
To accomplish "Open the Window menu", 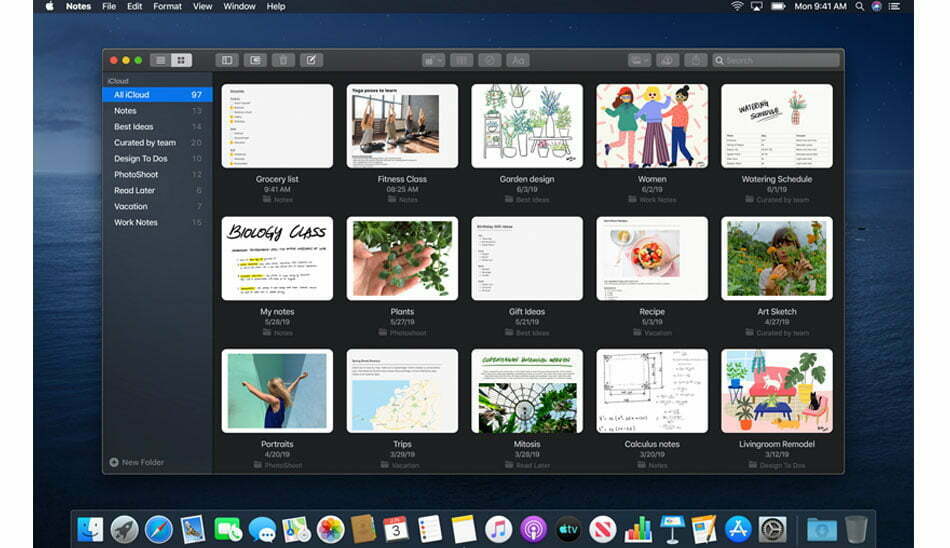I will click(x=239, y=6).
